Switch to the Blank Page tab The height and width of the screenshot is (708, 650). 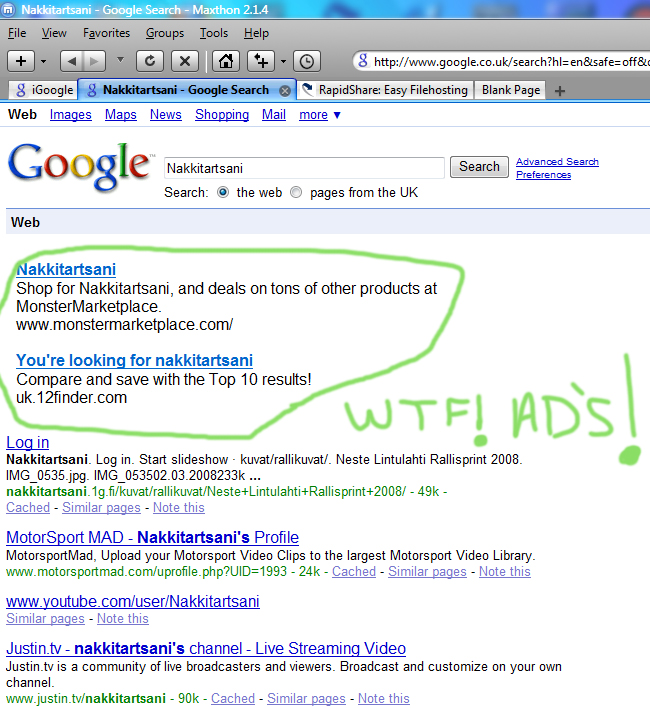point(511,90)
